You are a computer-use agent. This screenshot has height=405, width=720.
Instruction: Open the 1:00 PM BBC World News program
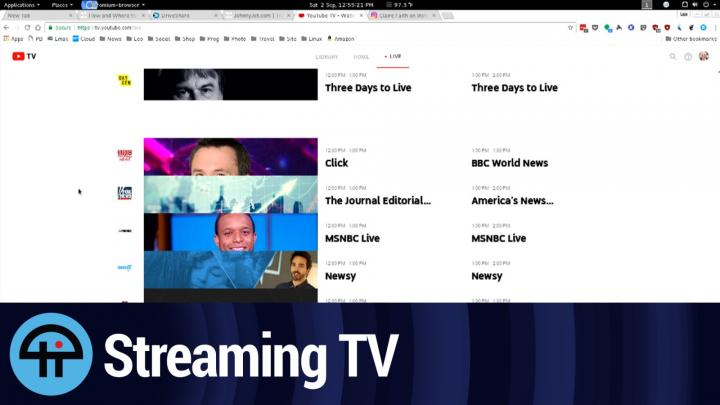509,163
